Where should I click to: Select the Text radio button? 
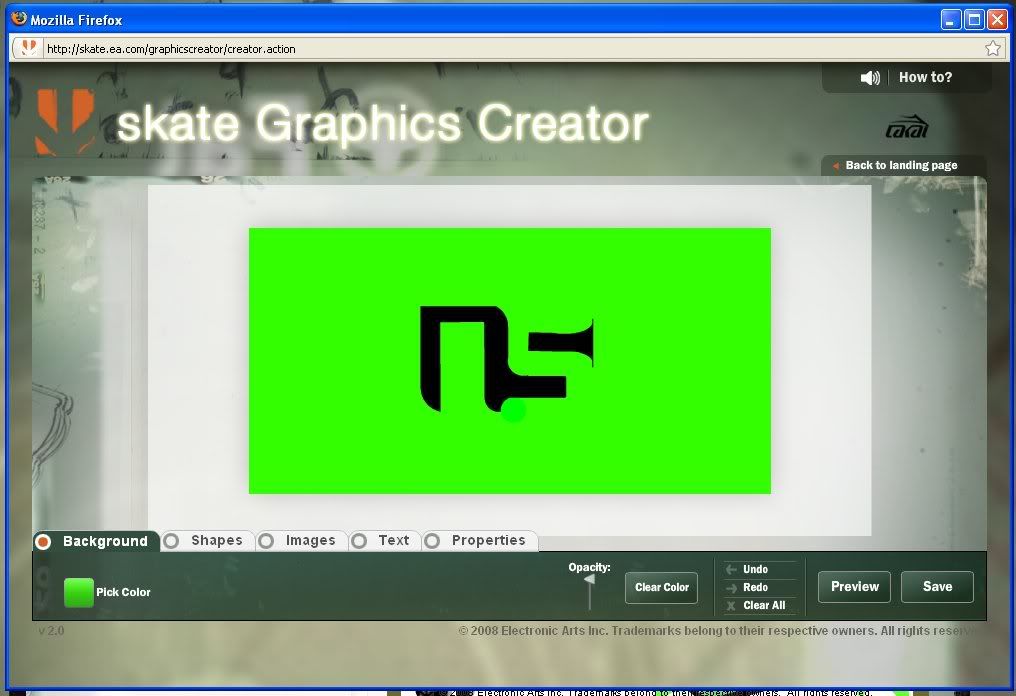coord(359,541)
